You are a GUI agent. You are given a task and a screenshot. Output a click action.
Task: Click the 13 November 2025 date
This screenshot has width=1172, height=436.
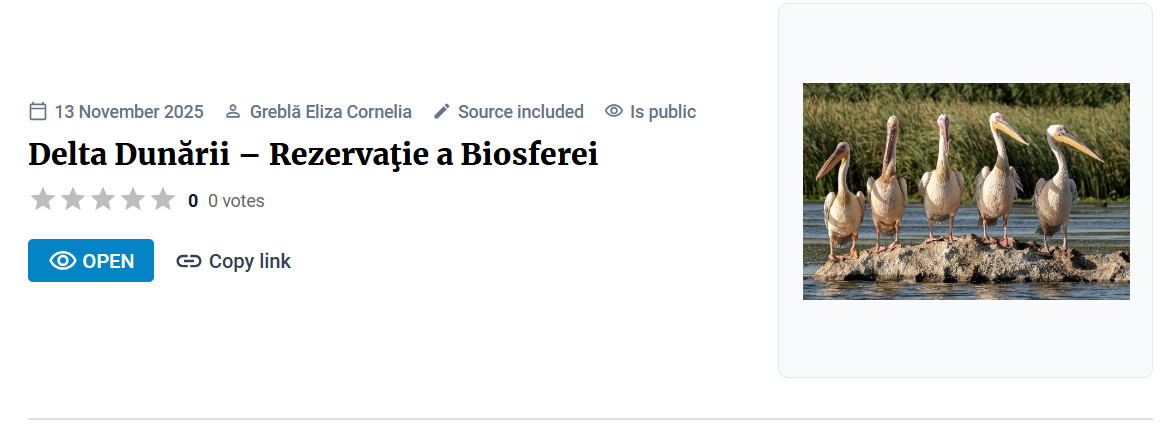pyautogui.click(x=129, y=111)
